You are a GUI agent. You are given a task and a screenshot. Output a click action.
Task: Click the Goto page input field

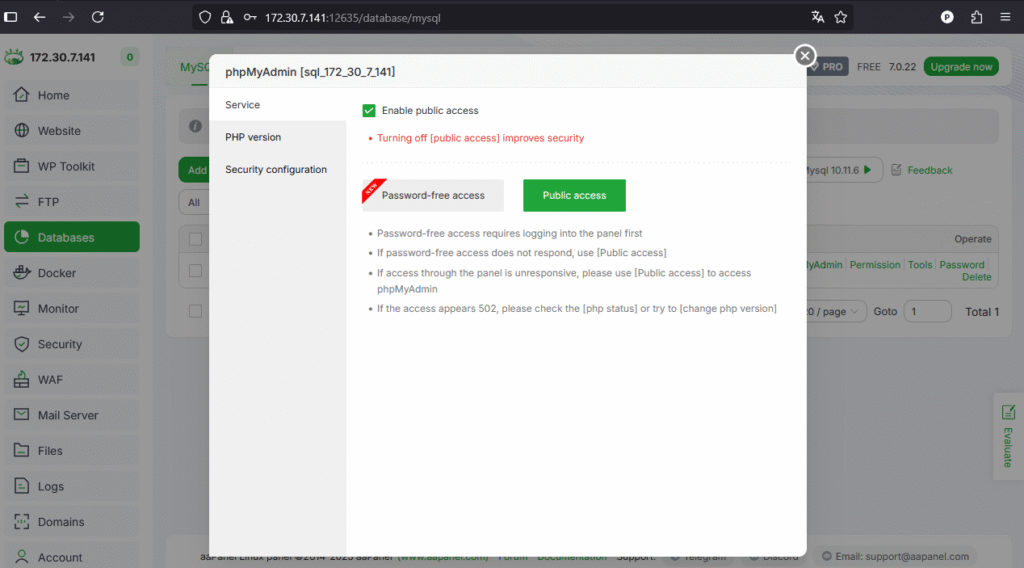[x=927, y=311]
